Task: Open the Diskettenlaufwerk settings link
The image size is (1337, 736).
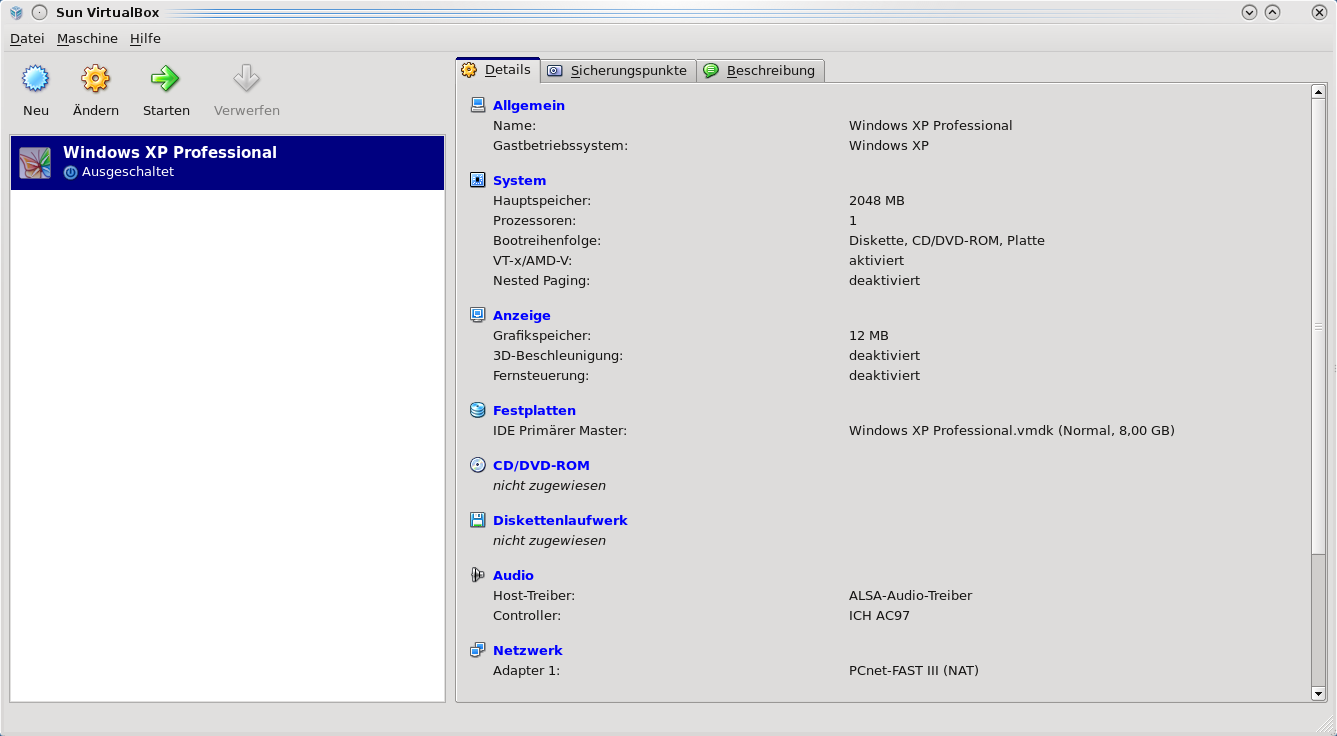Action: [x=560, y=520]
